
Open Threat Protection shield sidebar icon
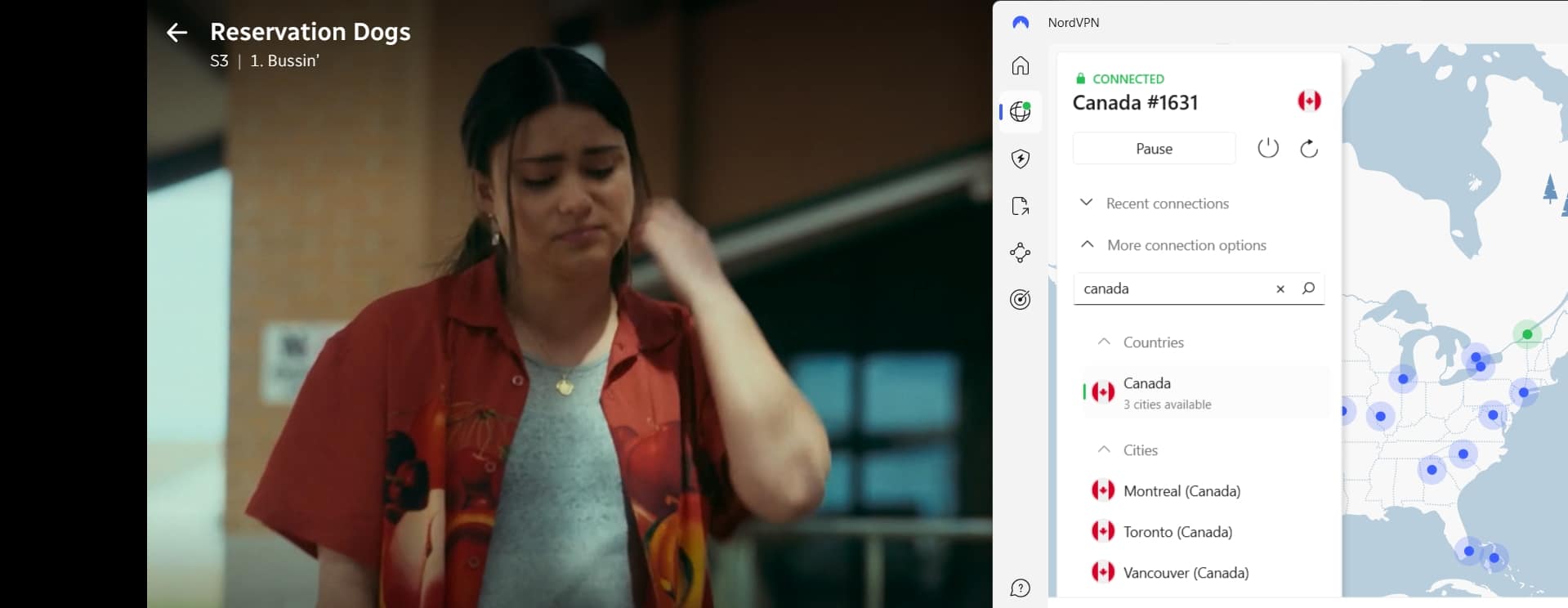(1021, 159)
